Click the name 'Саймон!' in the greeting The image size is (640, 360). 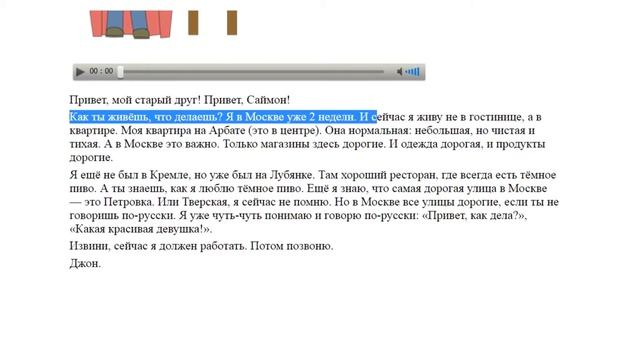[268, 100]
